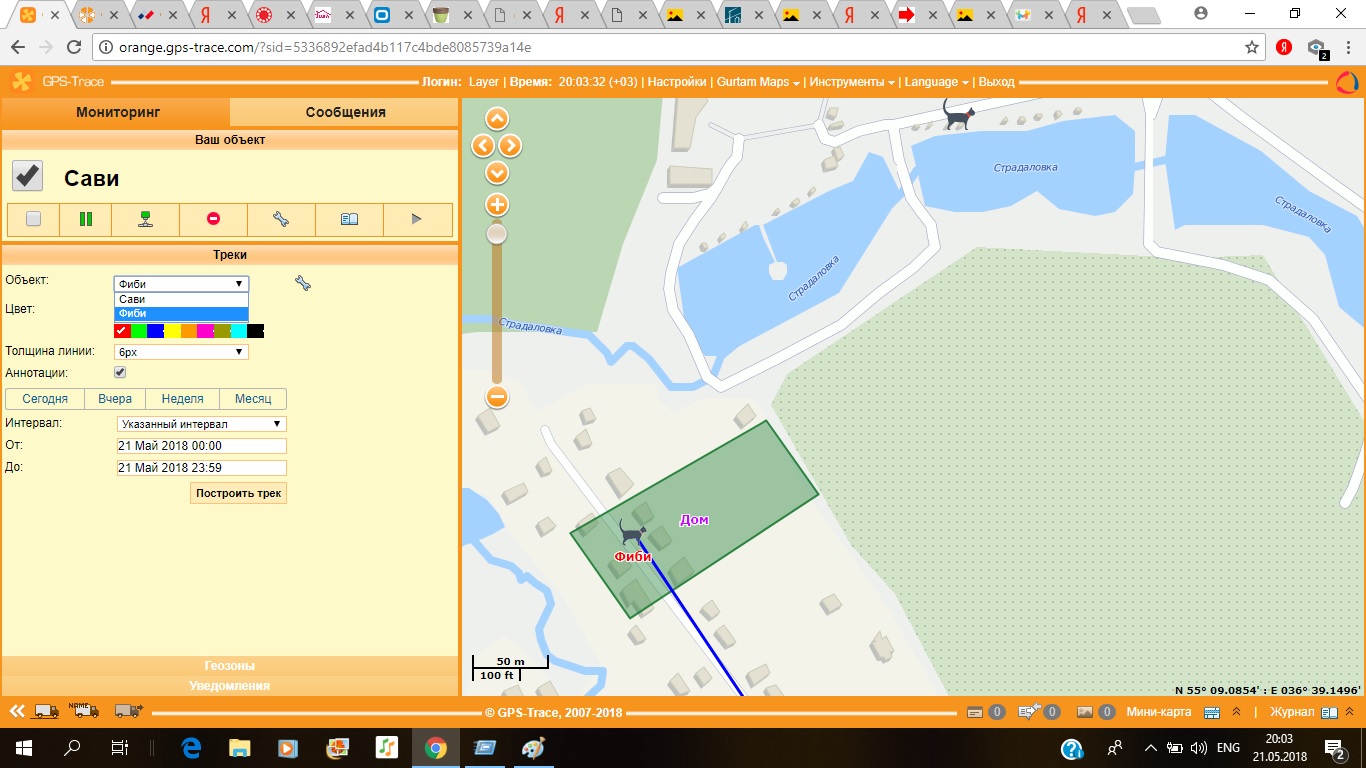Viewport: 1366px width, 768px height.
Task: Zoom out the map with minus button
Action: pos(497,397)
